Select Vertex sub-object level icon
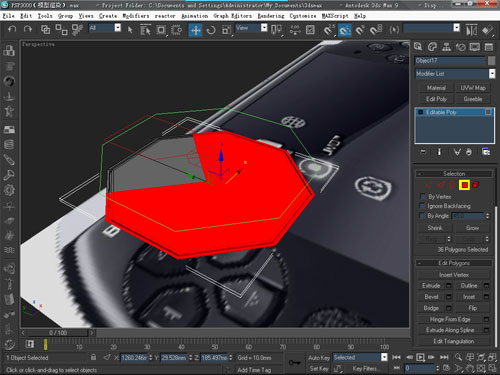500x375 pixels. click(429, 185)
